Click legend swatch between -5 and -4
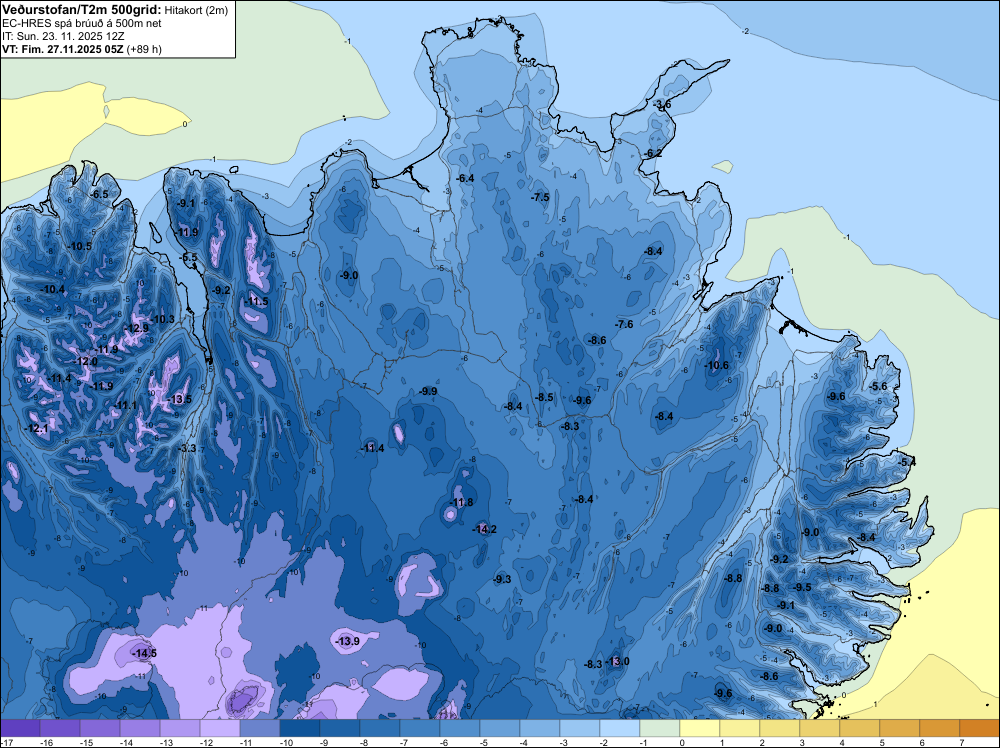The height and width of the screenshot is (748, 1000). click(x=500, y=728)
